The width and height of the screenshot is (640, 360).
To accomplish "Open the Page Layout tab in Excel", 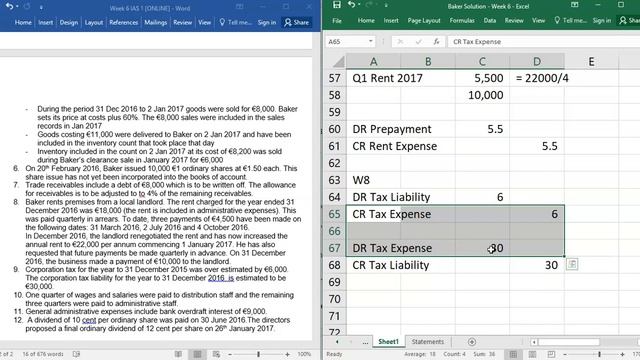I will 424,20.
